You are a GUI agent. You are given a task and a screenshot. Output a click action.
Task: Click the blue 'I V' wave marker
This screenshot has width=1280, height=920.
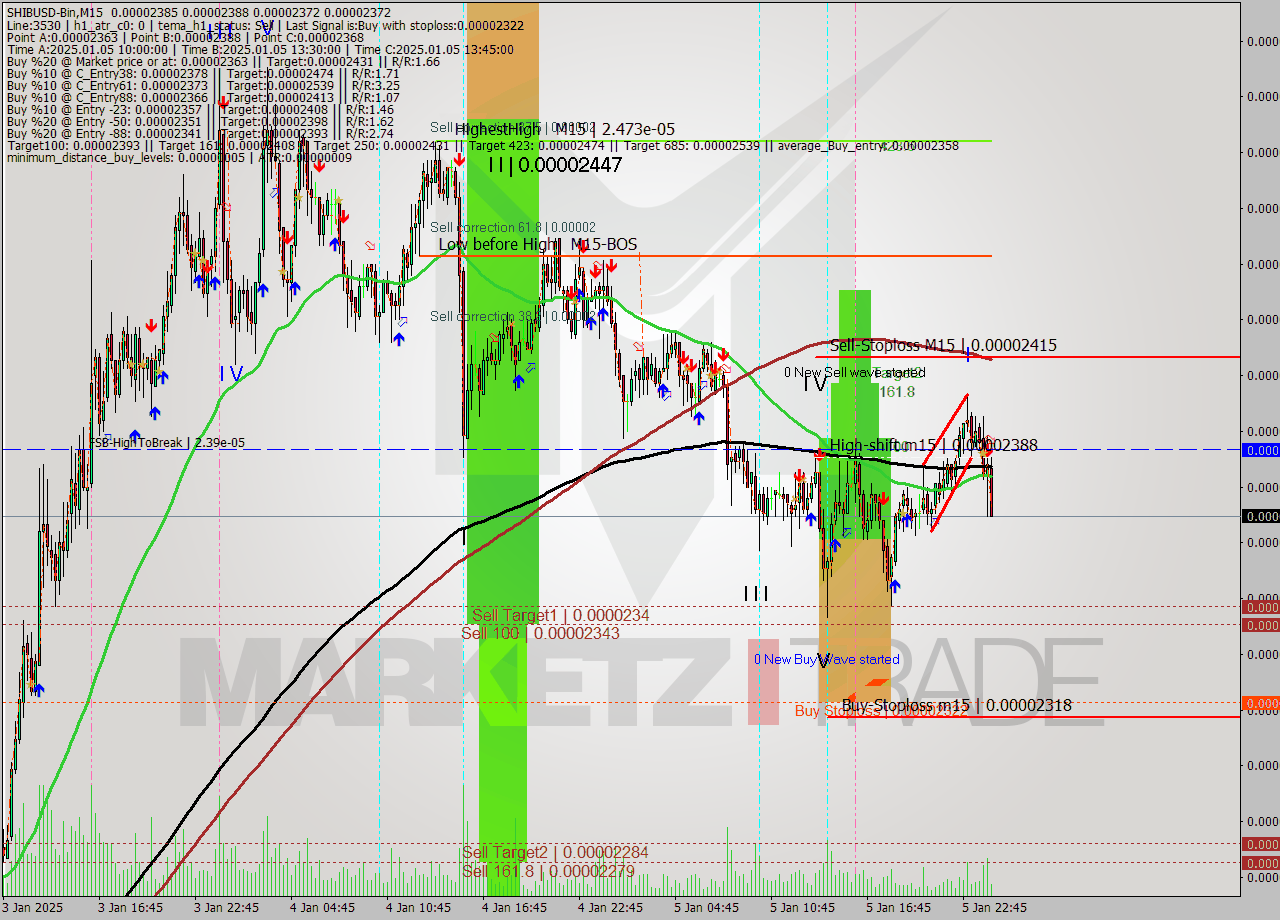pos(231,373)
